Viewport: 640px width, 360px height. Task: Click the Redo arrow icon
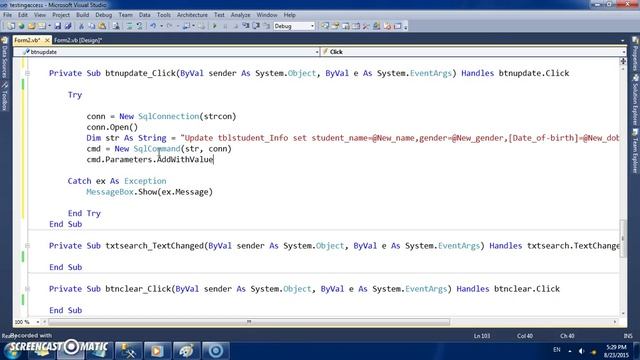(x=169, y=26)
